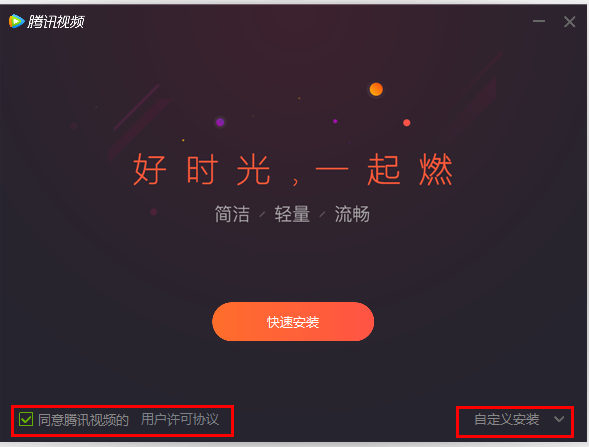The width and height of the screenshot is (589, 447).
Task: Click the 轻量 tagline word
Action: [292, 214]
